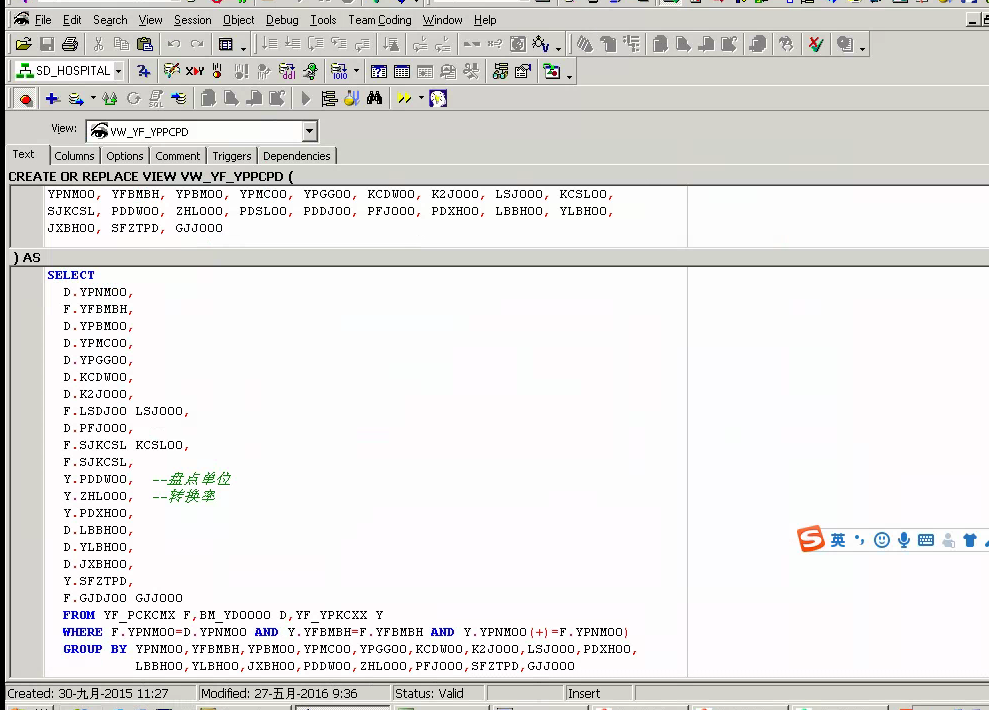Click the red breakpoint circle icon

25,98
